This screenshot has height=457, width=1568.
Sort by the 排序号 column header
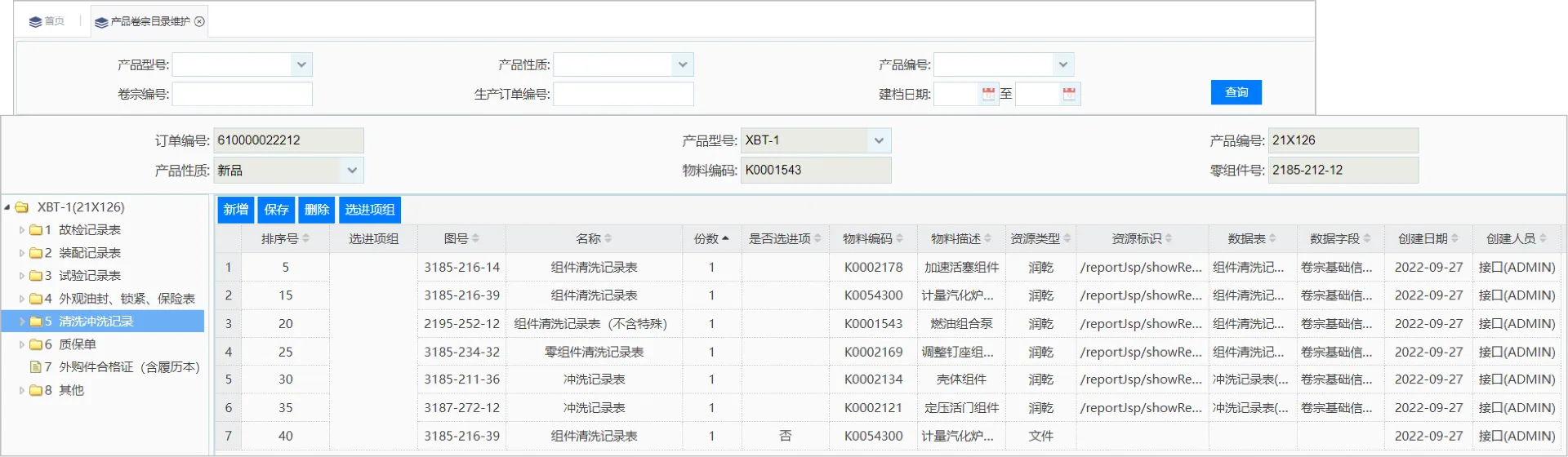tap(285, 238)
